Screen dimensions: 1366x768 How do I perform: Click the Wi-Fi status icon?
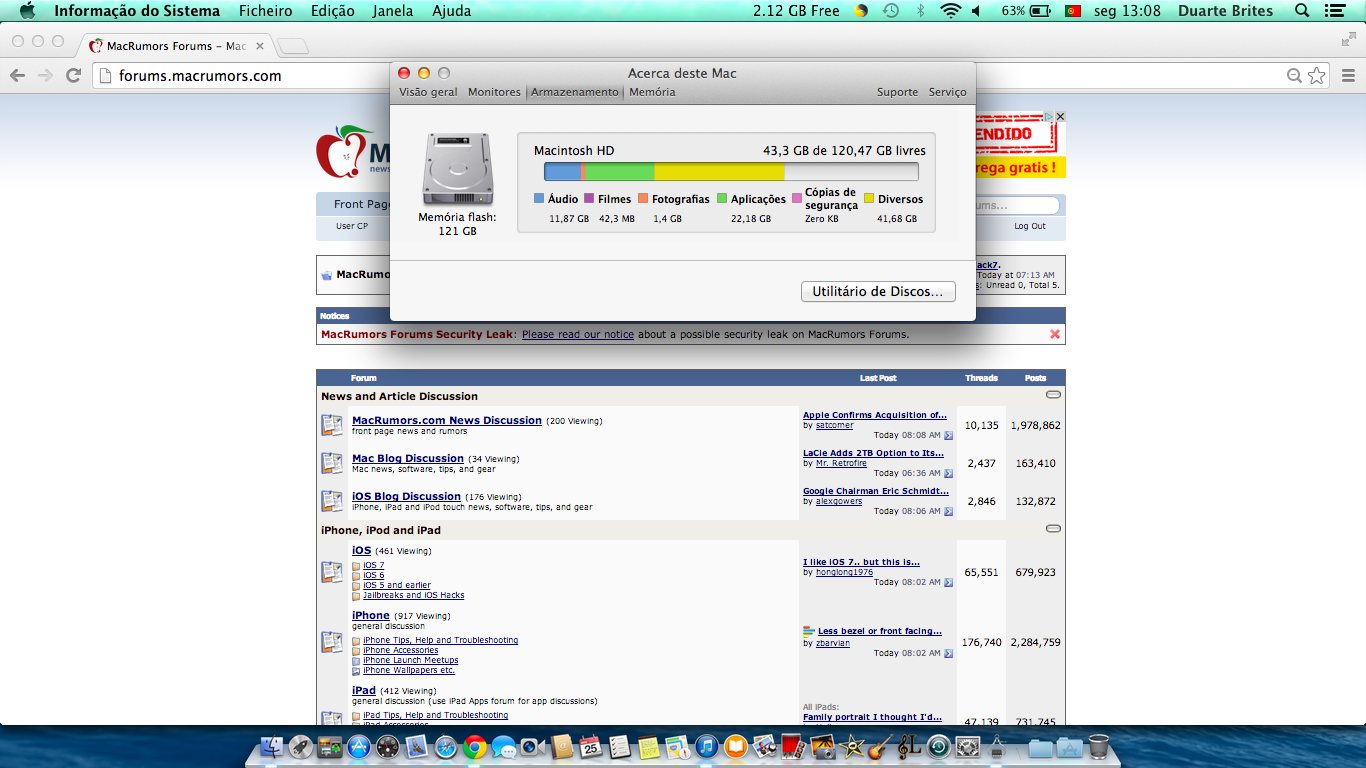[x=950, y=11]
